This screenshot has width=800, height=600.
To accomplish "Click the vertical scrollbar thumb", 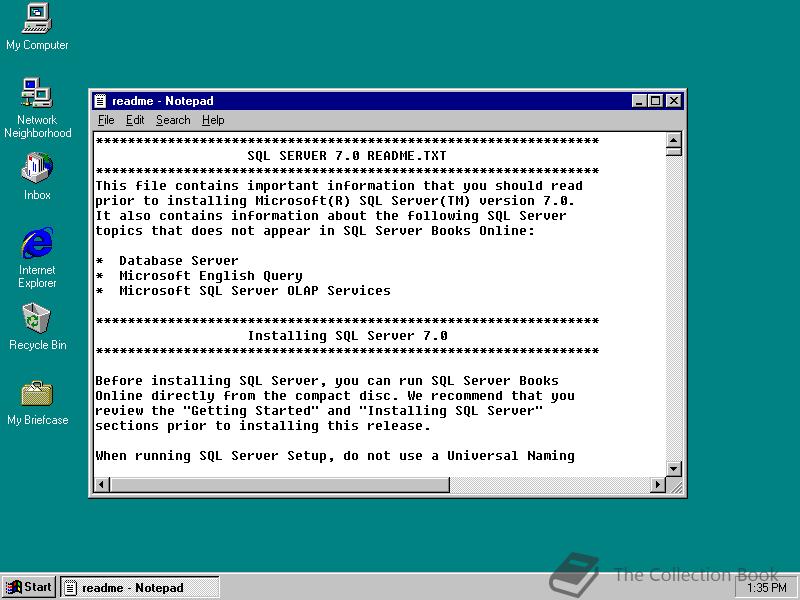I will coord(673,152).
